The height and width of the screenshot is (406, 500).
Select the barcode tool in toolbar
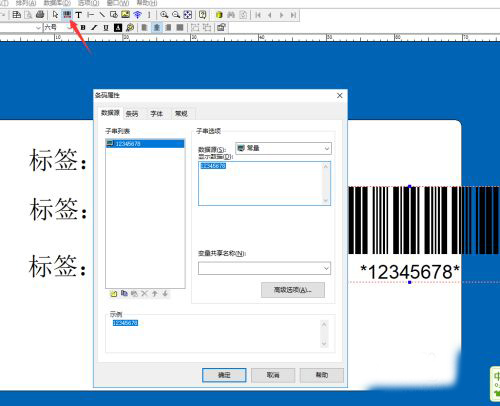point(67,15)
